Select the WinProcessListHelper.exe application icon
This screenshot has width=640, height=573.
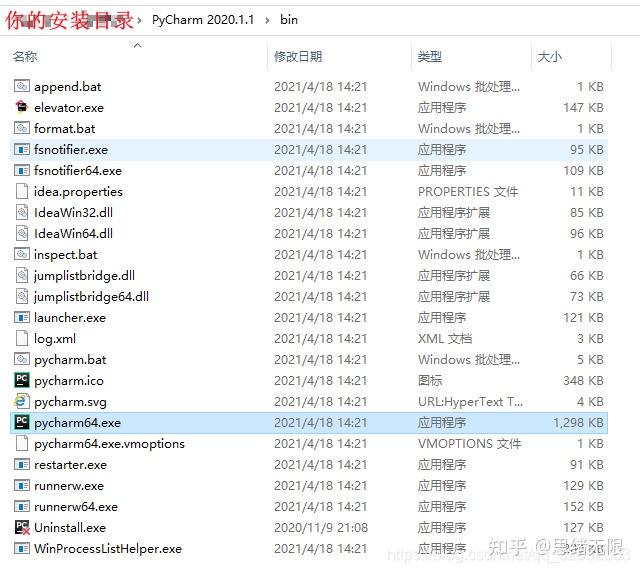22,549
